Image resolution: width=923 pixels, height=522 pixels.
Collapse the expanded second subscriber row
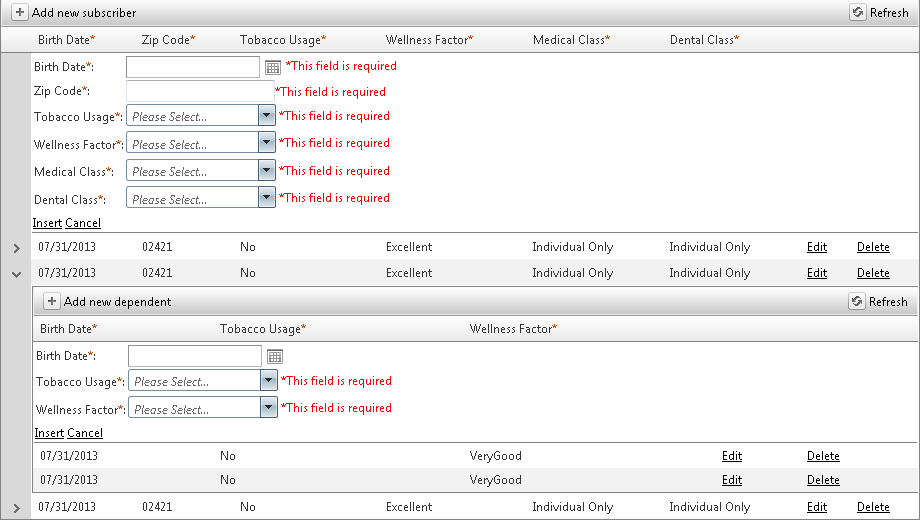pos(16,273)
